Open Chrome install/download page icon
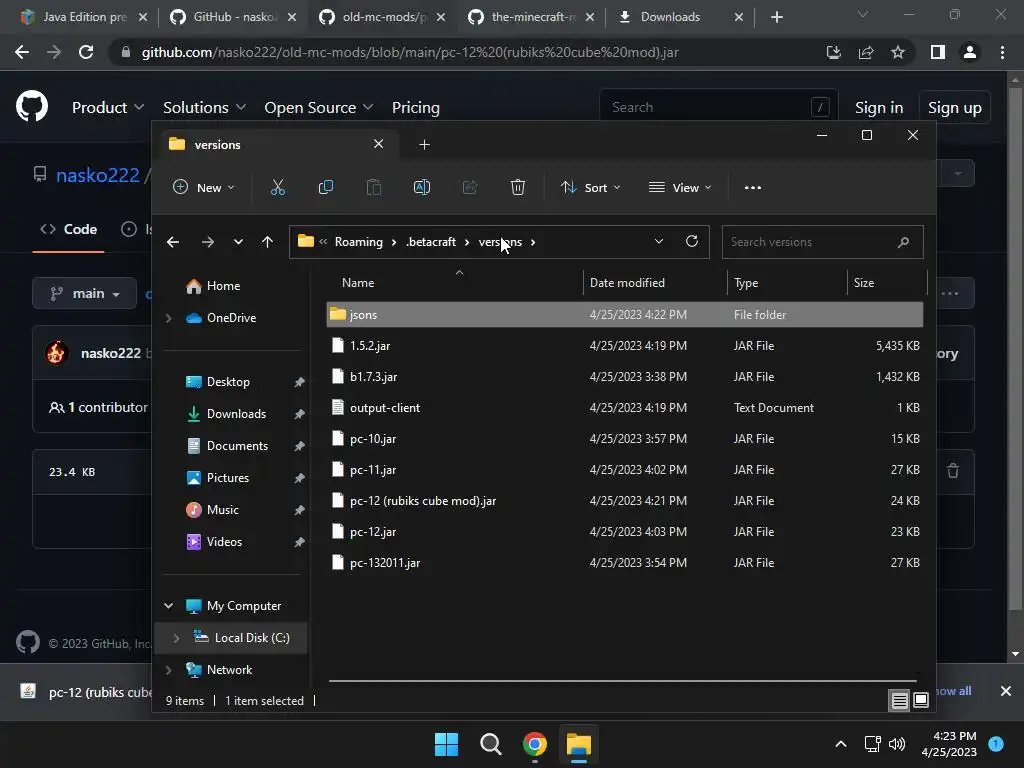 [833, 52]
